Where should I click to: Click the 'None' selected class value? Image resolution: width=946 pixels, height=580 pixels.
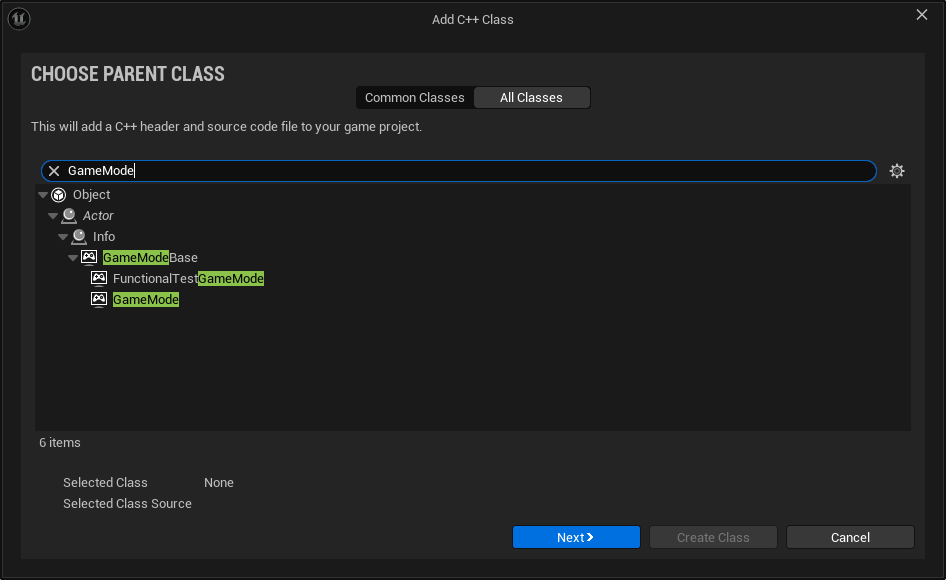click(x=218, y=483)
